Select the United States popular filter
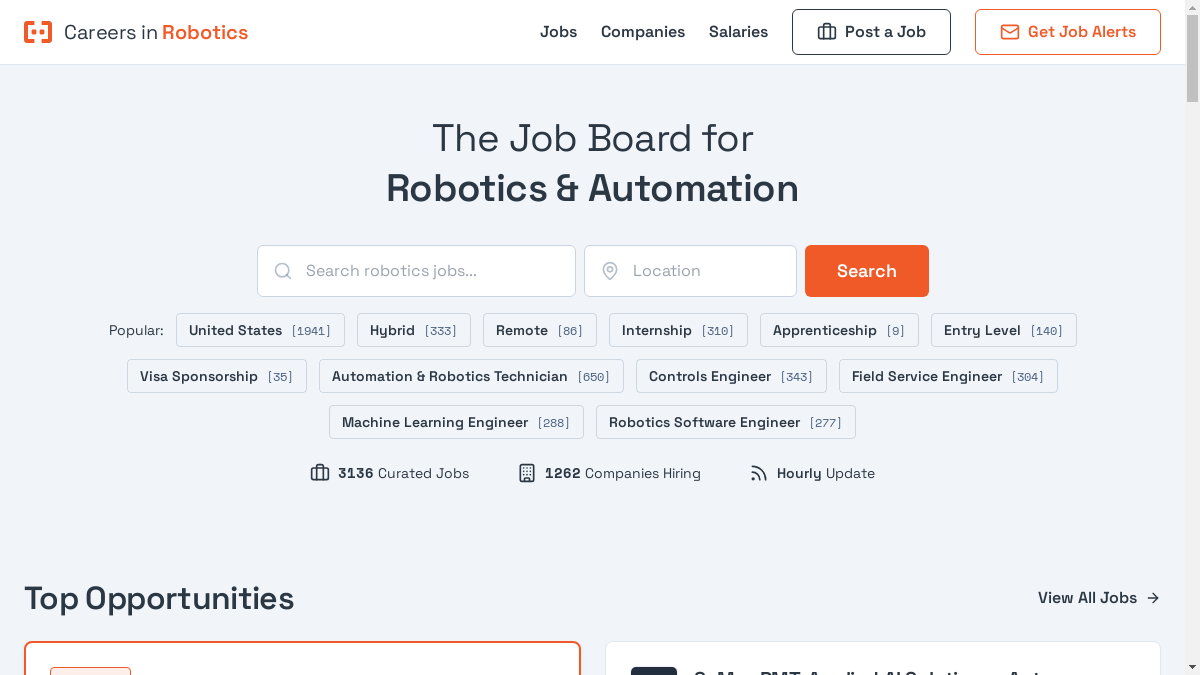The image size is (1200, 675). (x=260, y=330)
